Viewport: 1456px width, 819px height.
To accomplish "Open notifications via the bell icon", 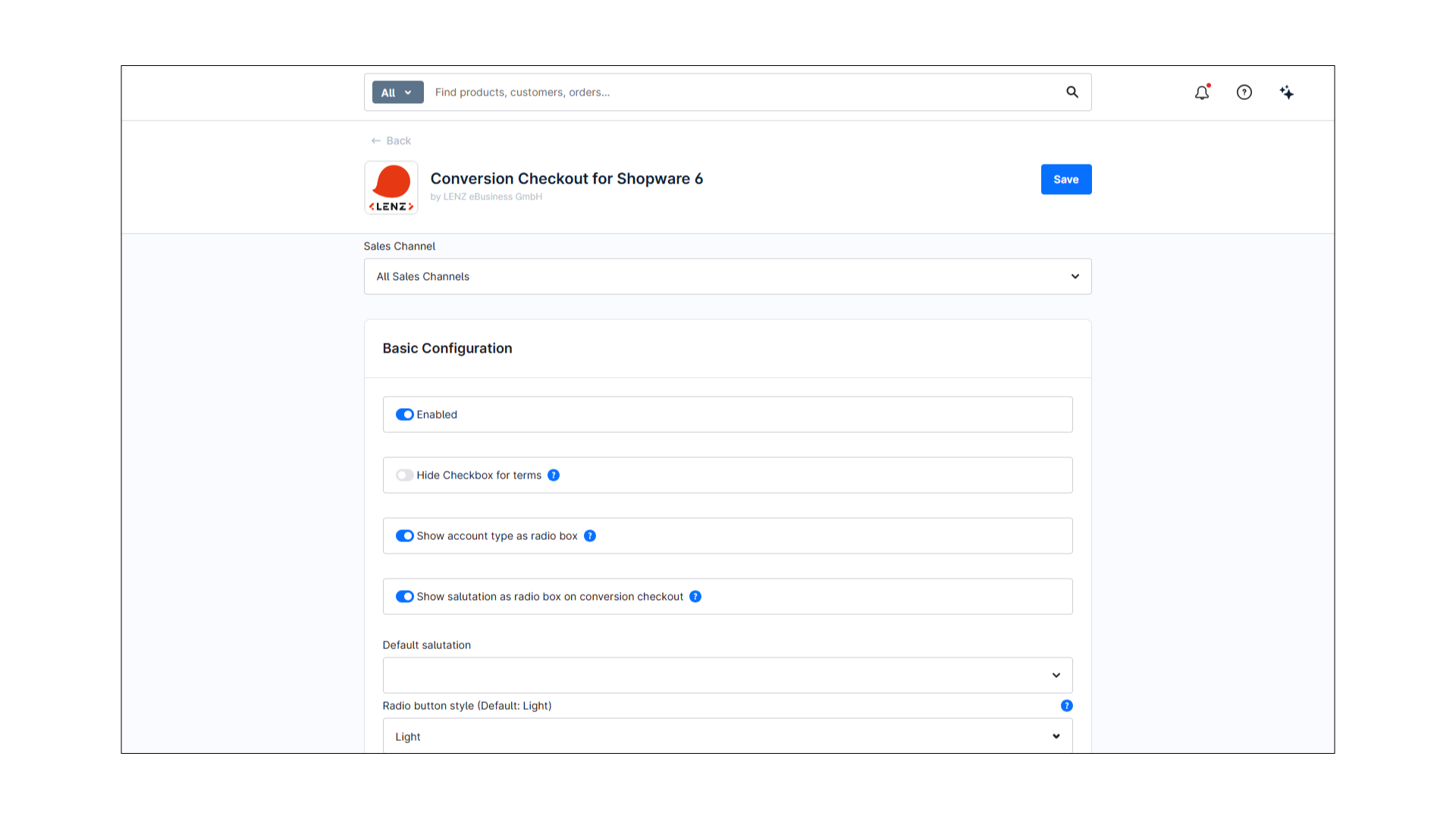I will point(1201,92).
